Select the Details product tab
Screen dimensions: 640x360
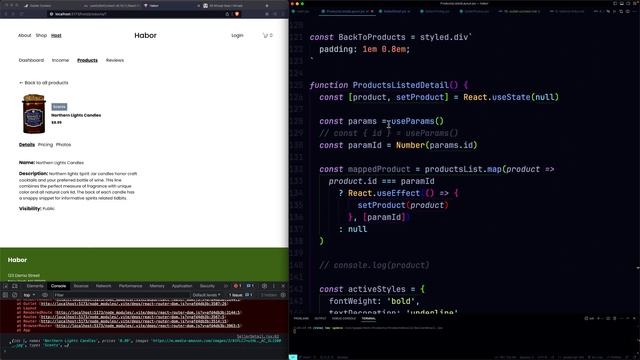(x=27, y=144)
